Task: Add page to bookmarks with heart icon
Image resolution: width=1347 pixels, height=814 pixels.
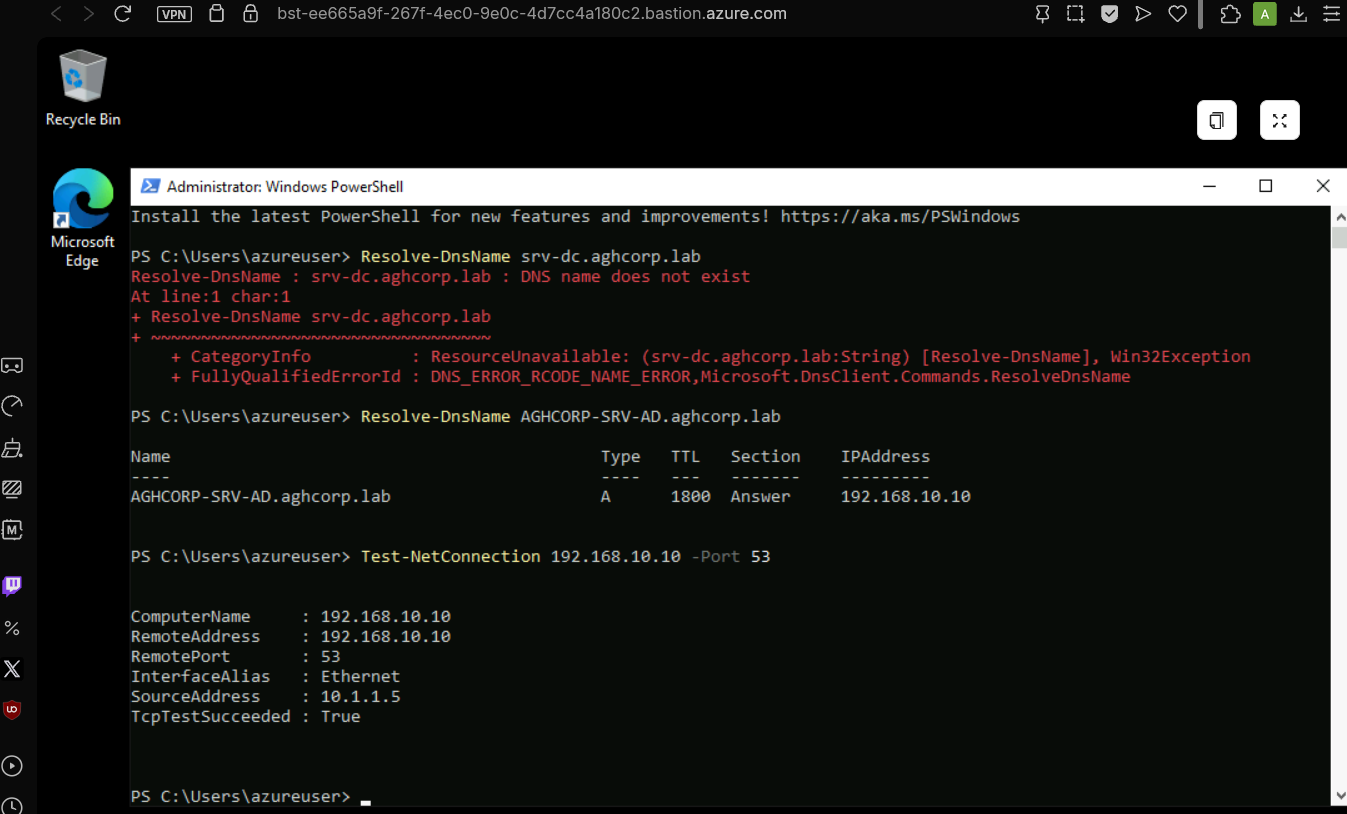Action: click(1178, 14)
